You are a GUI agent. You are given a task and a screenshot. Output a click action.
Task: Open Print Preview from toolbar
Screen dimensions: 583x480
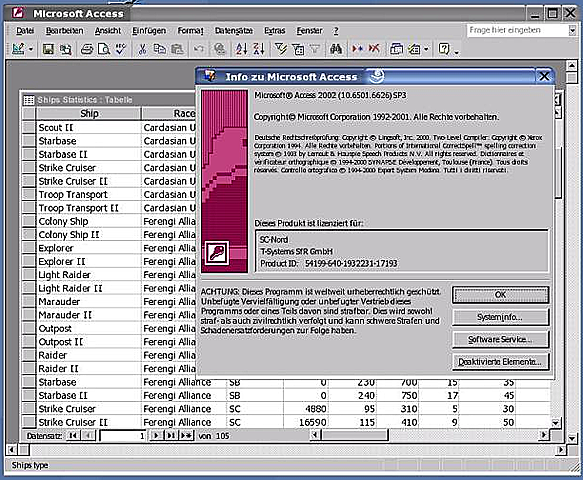tap(104, 49)
